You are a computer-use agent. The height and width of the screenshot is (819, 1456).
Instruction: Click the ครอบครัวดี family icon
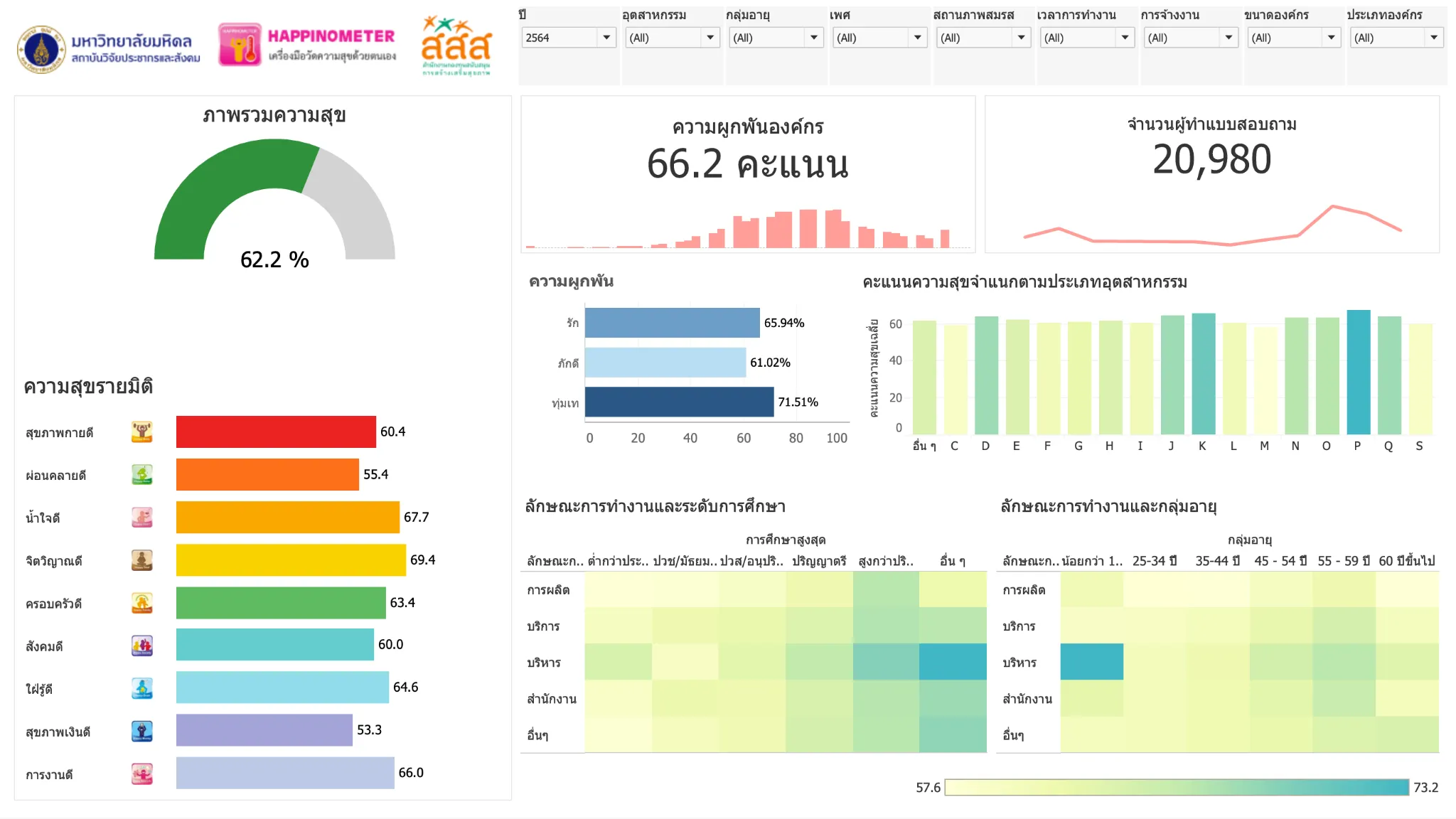[x=142, y=602]
